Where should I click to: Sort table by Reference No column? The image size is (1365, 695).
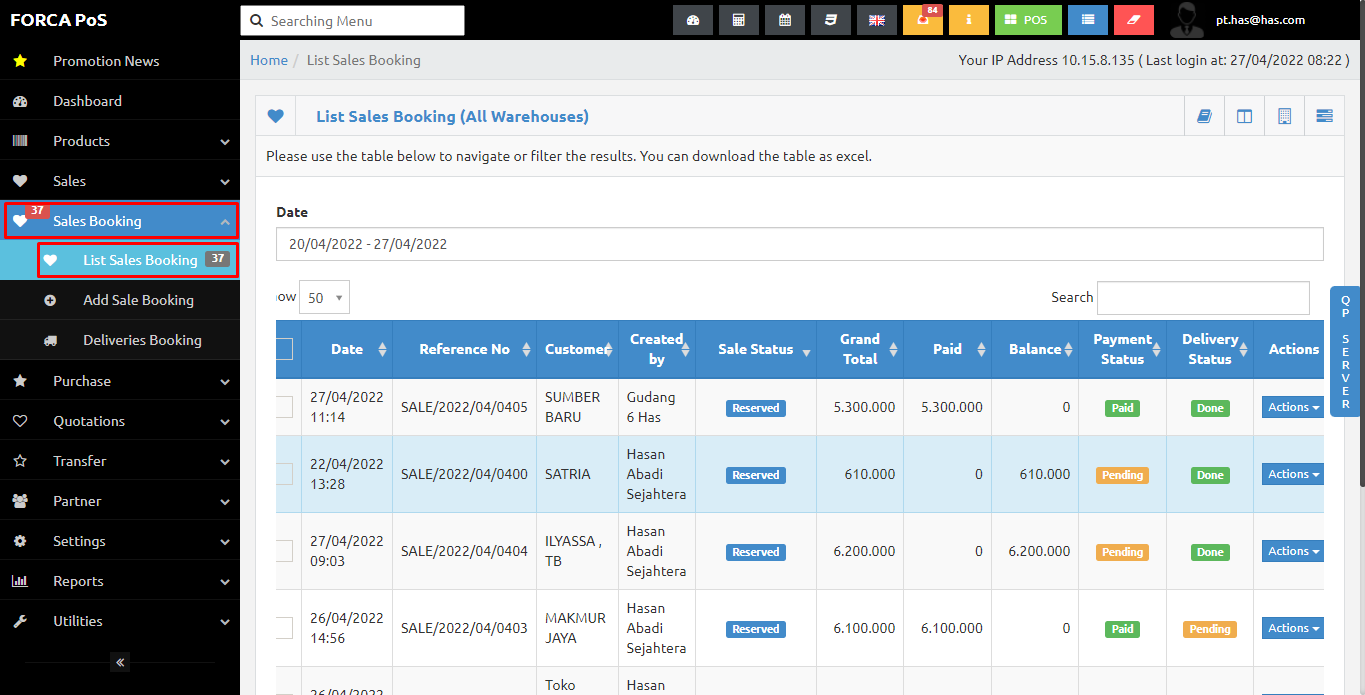(465, 349)
